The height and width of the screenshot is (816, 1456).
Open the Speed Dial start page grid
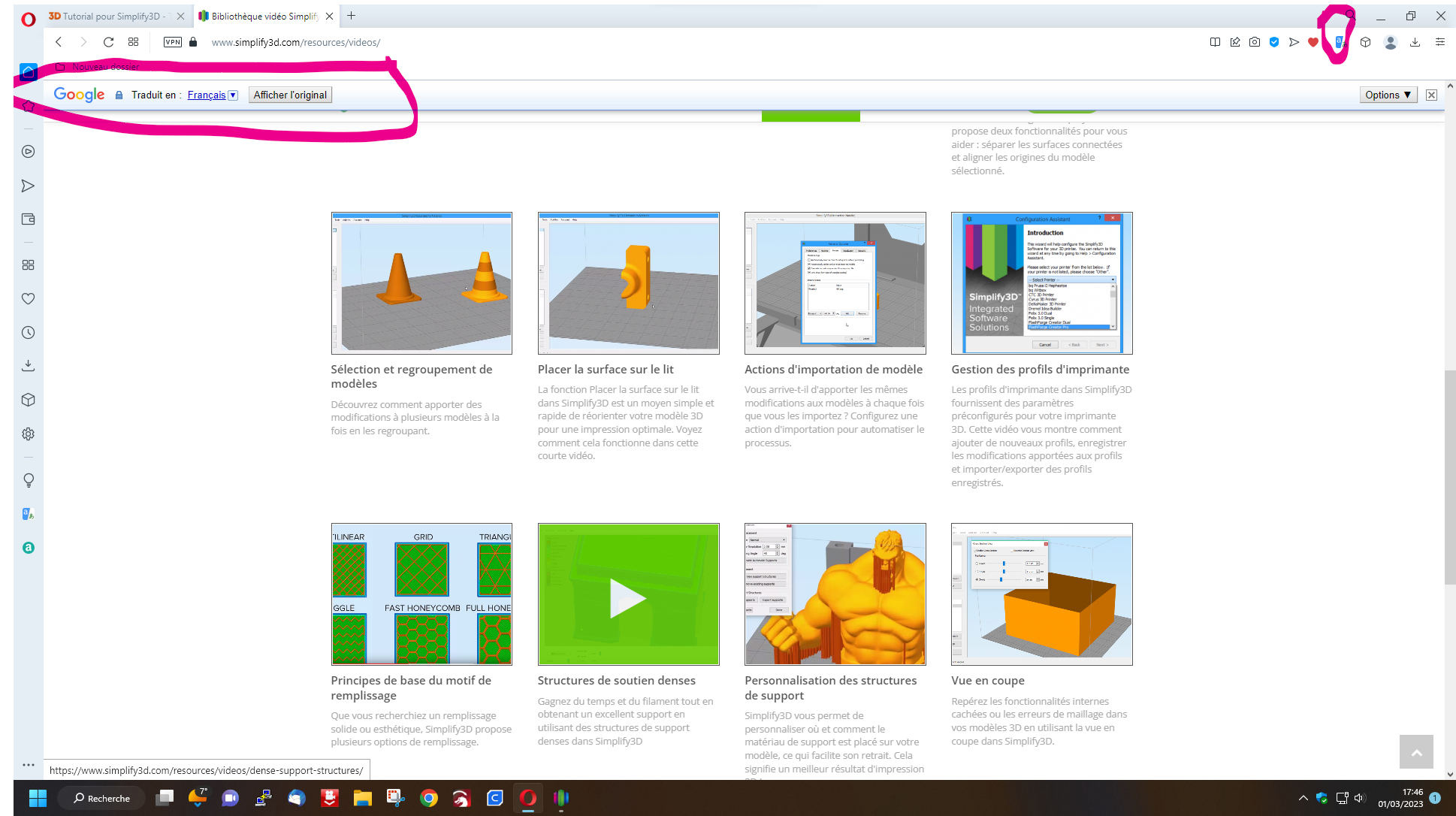(133, 42)
